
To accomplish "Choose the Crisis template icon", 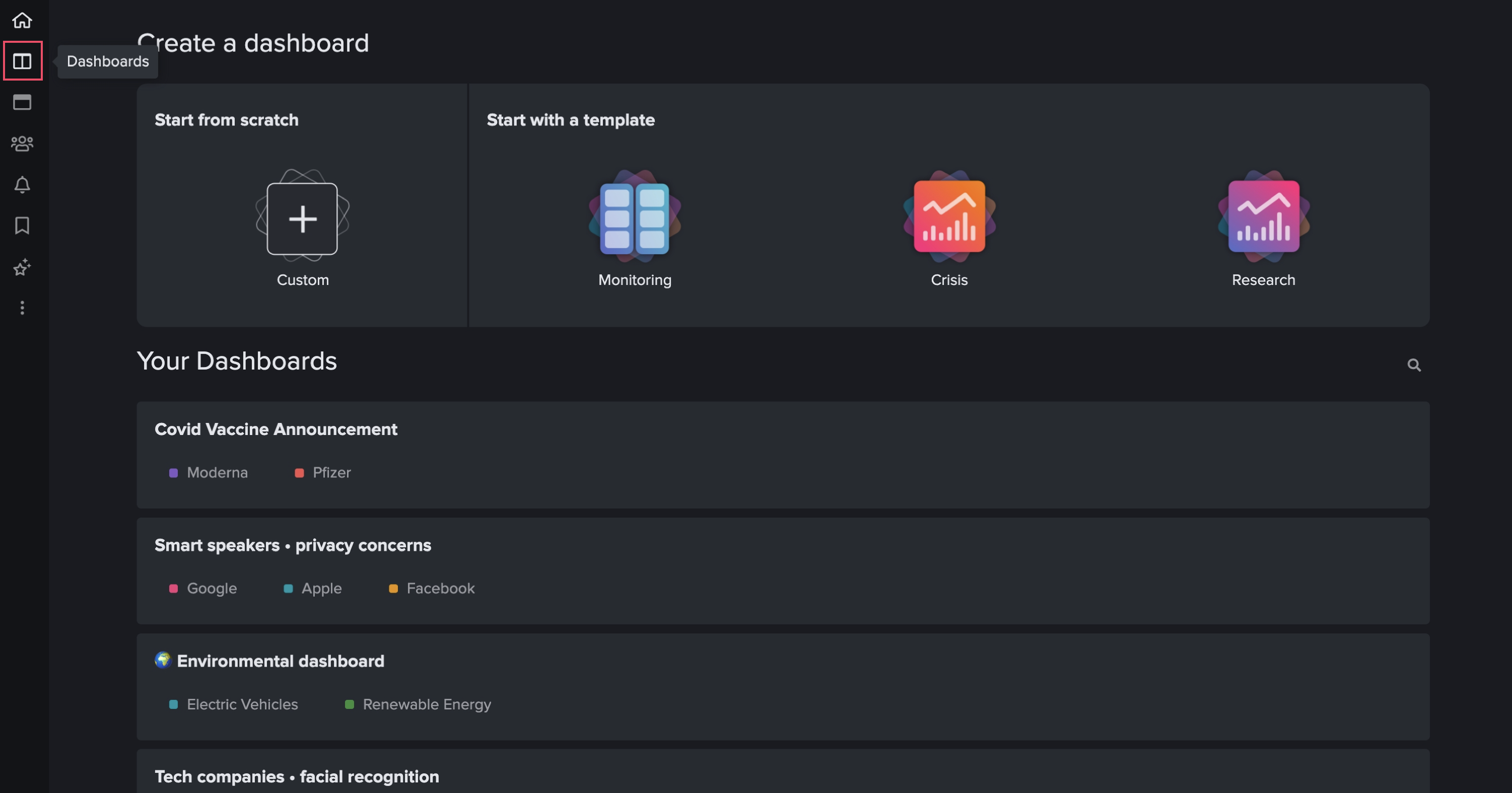I will point(949,217).
